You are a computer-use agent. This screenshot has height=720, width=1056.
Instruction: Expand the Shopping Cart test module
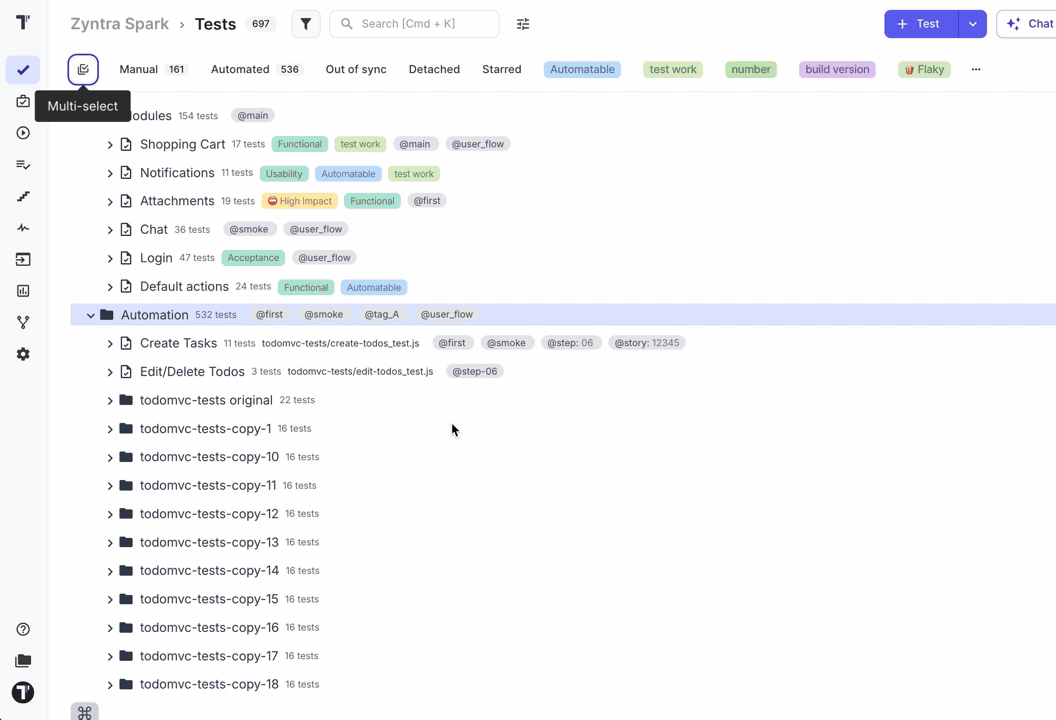coord(110,144)
